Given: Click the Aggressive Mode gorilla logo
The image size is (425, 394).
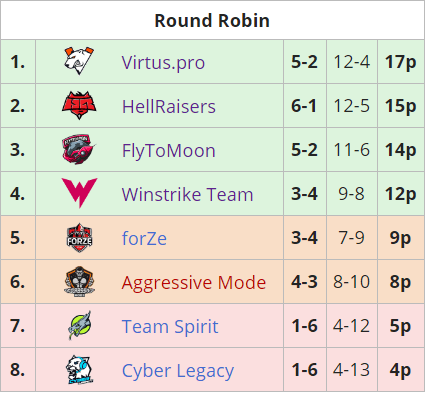Looking at the screenshot, I should 79,282.
